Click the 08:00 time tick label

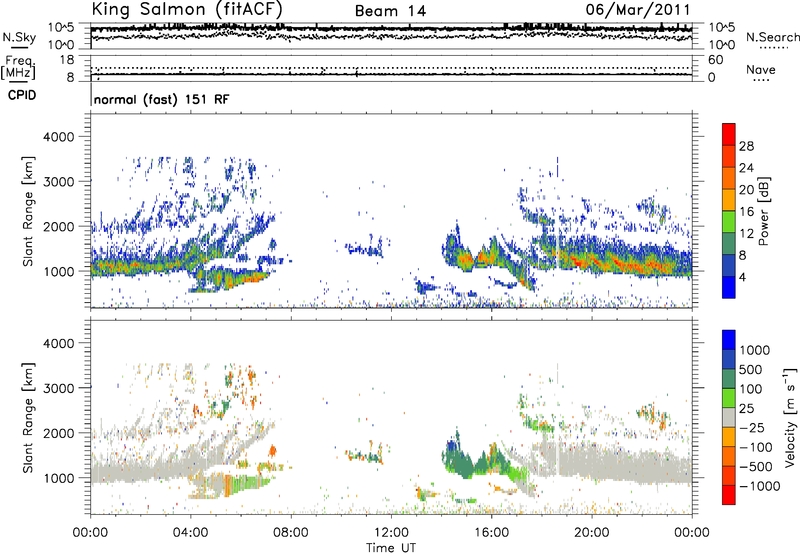coord(291,533)
